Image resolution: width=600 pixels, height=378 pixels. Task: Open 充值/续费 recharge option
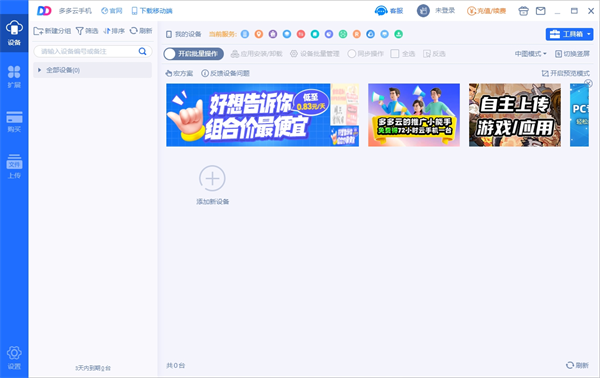coord(486,11)
